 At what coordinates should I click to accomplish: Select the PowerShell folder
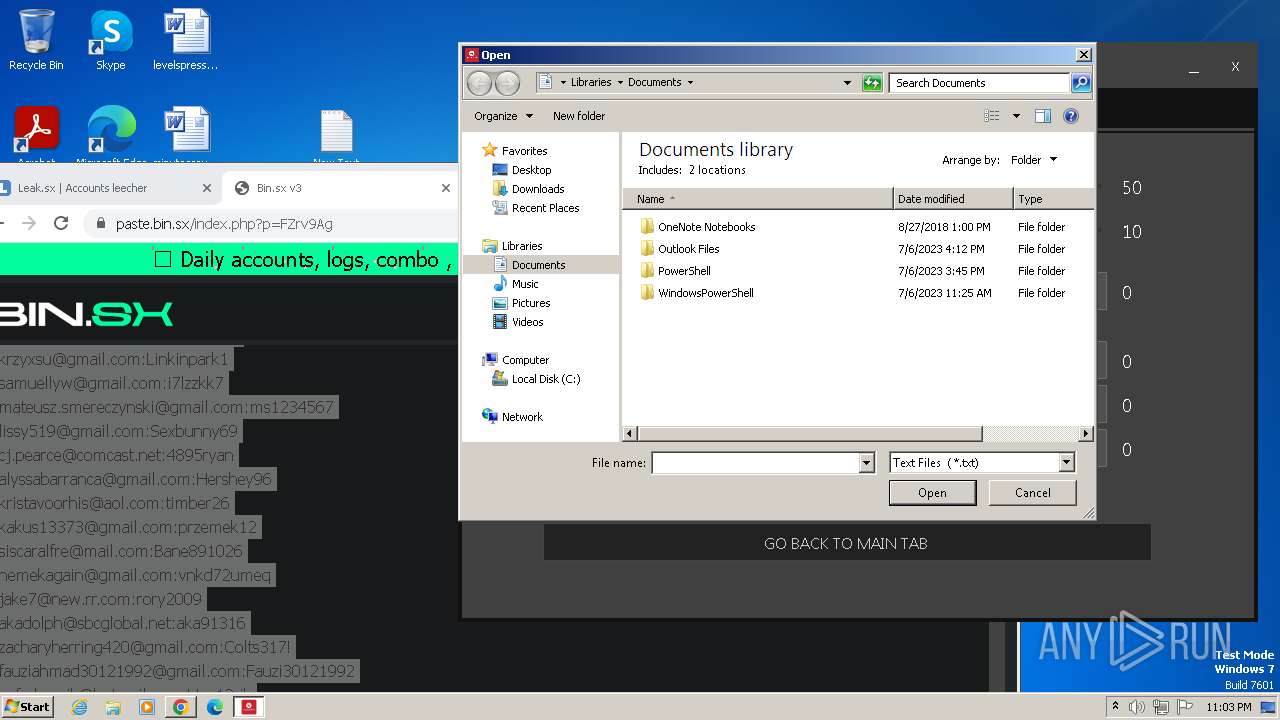pos(684,271)
